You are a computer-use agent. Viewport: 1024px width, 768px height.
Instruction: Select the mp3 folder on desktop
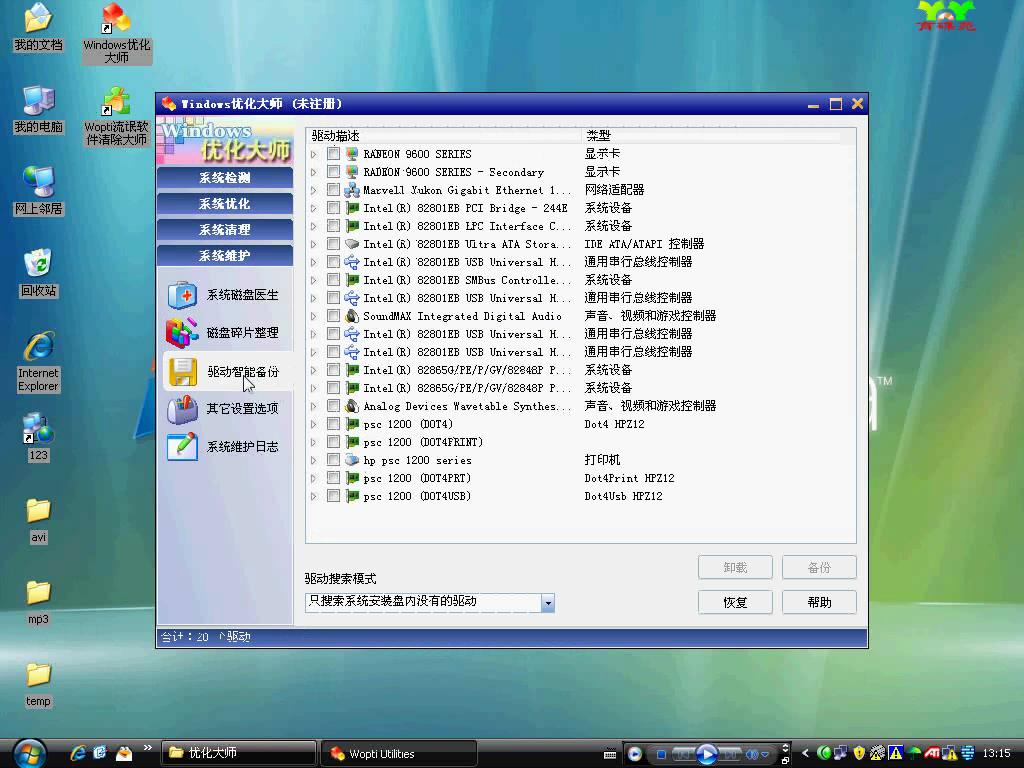point(39,602)
